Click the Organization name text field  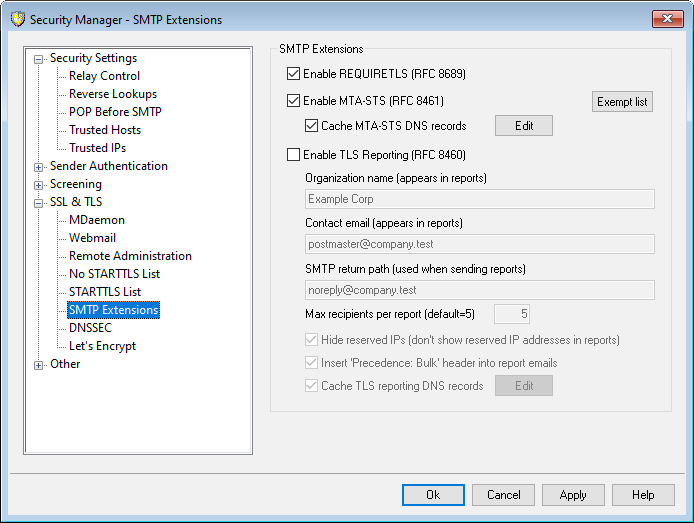coord(479,199)
